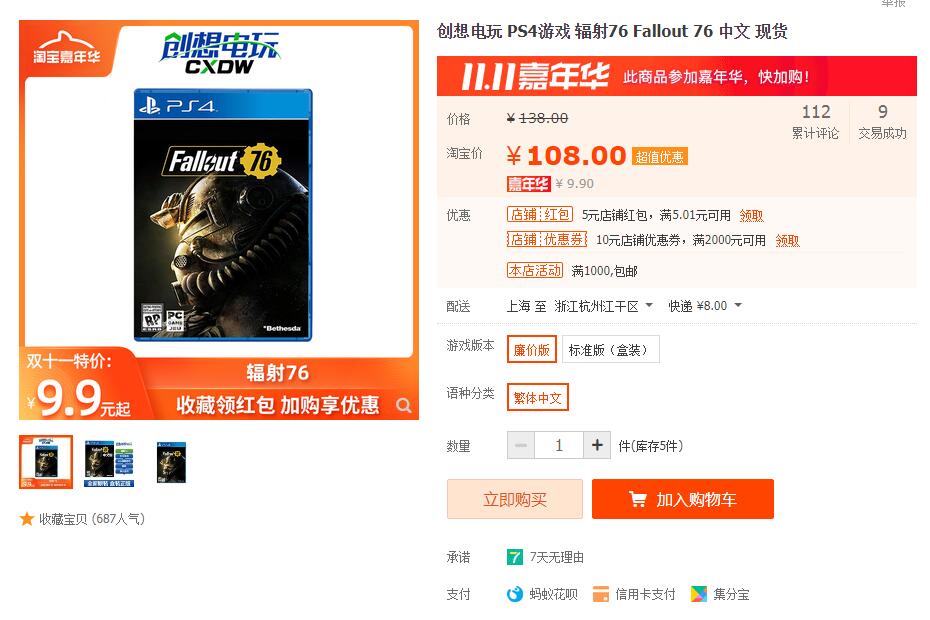Click the Ant Huabei payment icon

point(515,594)
